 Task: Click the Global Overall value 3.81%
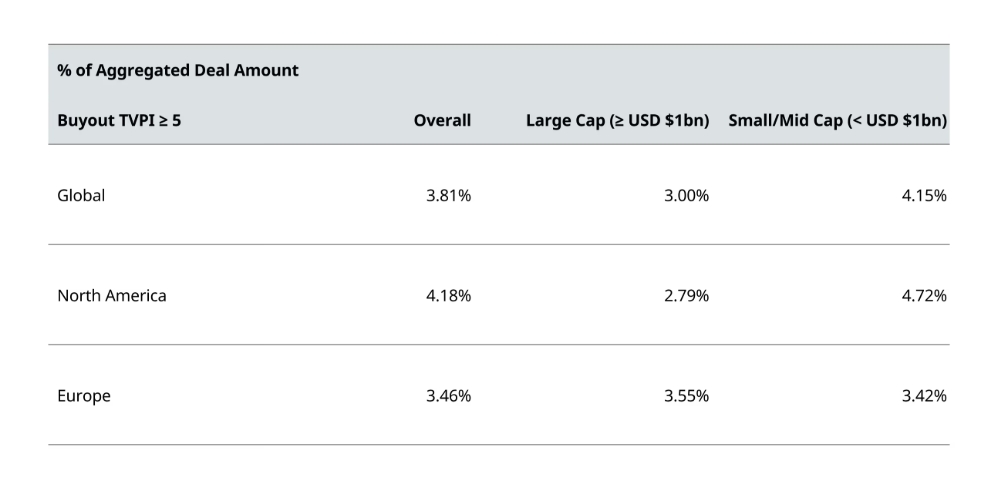pos(448,196)
